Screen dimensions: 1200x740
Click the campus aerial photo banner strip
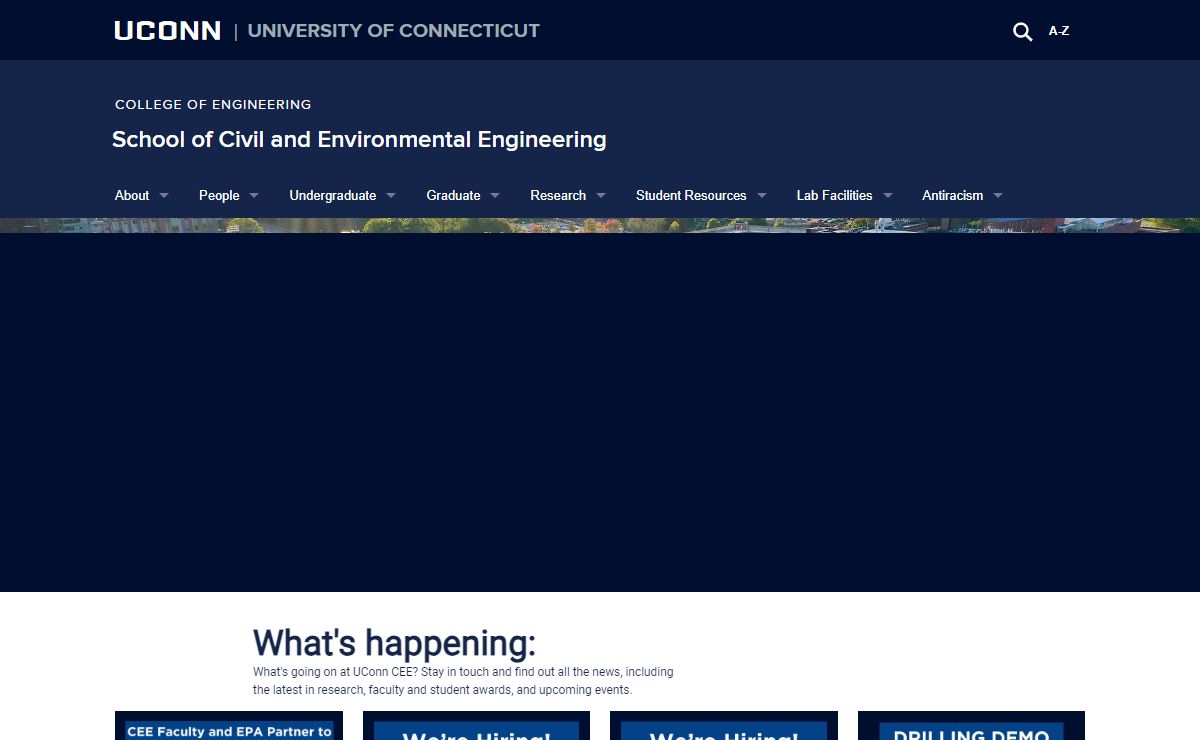(x=600, y=225)
